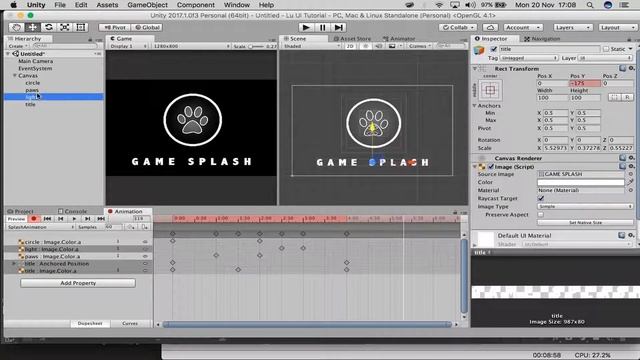Go to next keyframe in Animation

click(x=87, y=219)
